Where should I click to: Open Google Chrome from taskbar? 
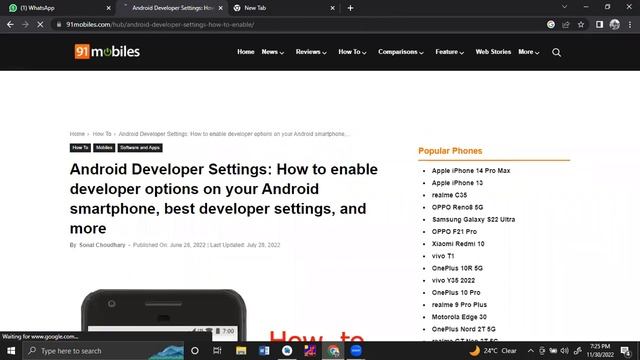point(333,351)
